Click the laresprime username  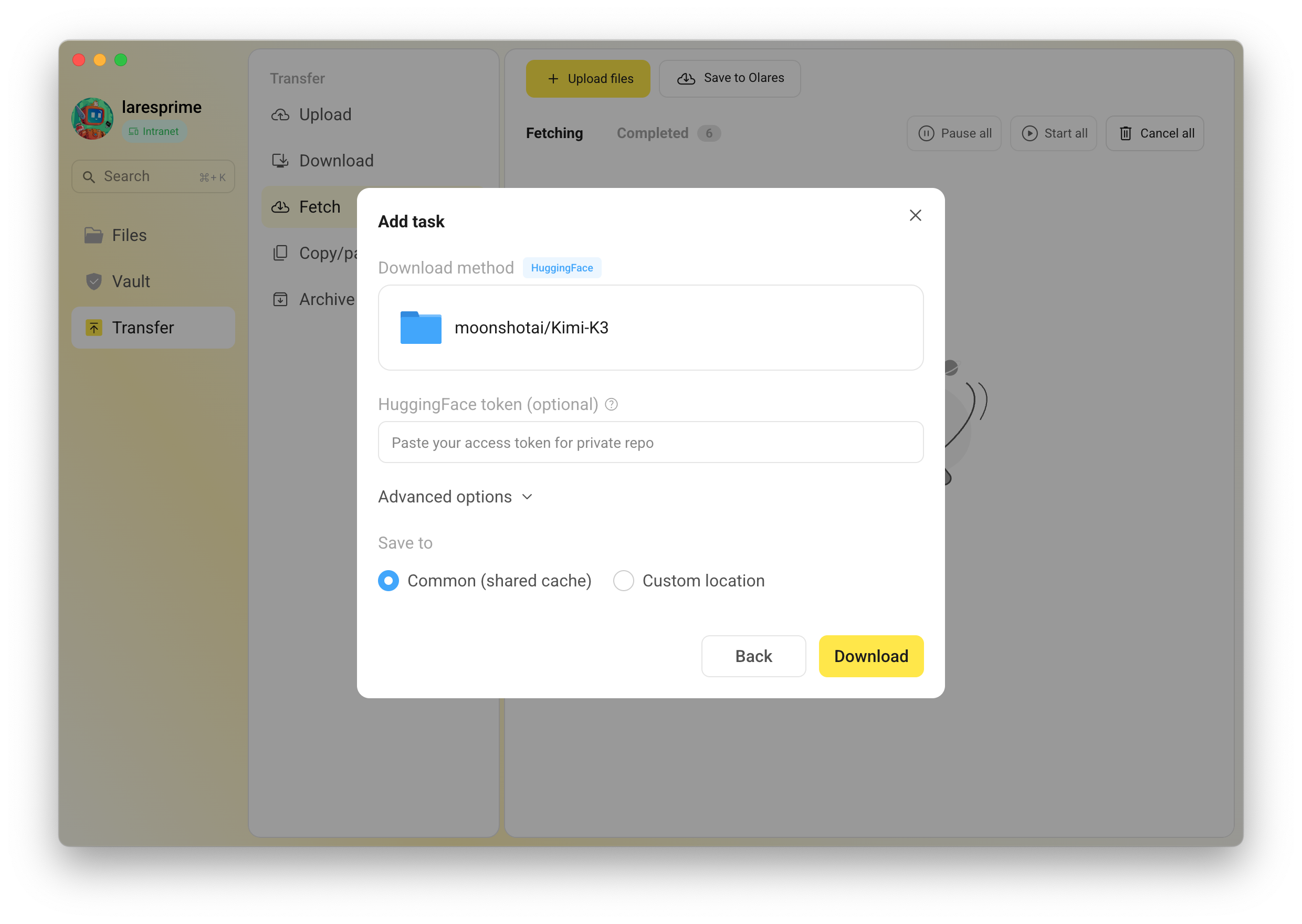162,107
